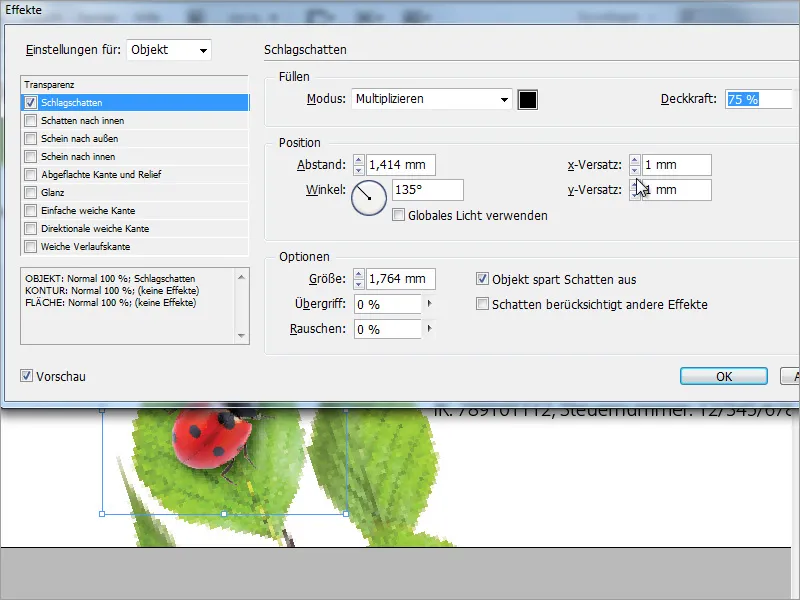Click the Abstand value field
The height and width of the screenshot is (600, 800).
coord(401,165)
